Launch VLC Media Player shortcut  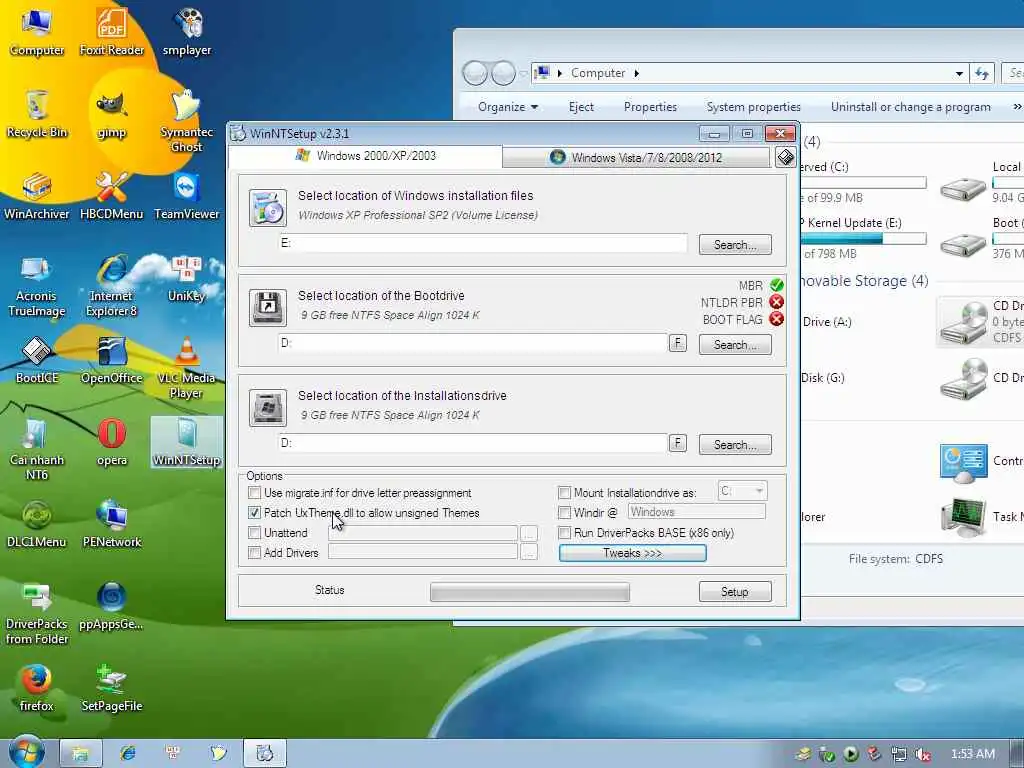coord(187,367)
